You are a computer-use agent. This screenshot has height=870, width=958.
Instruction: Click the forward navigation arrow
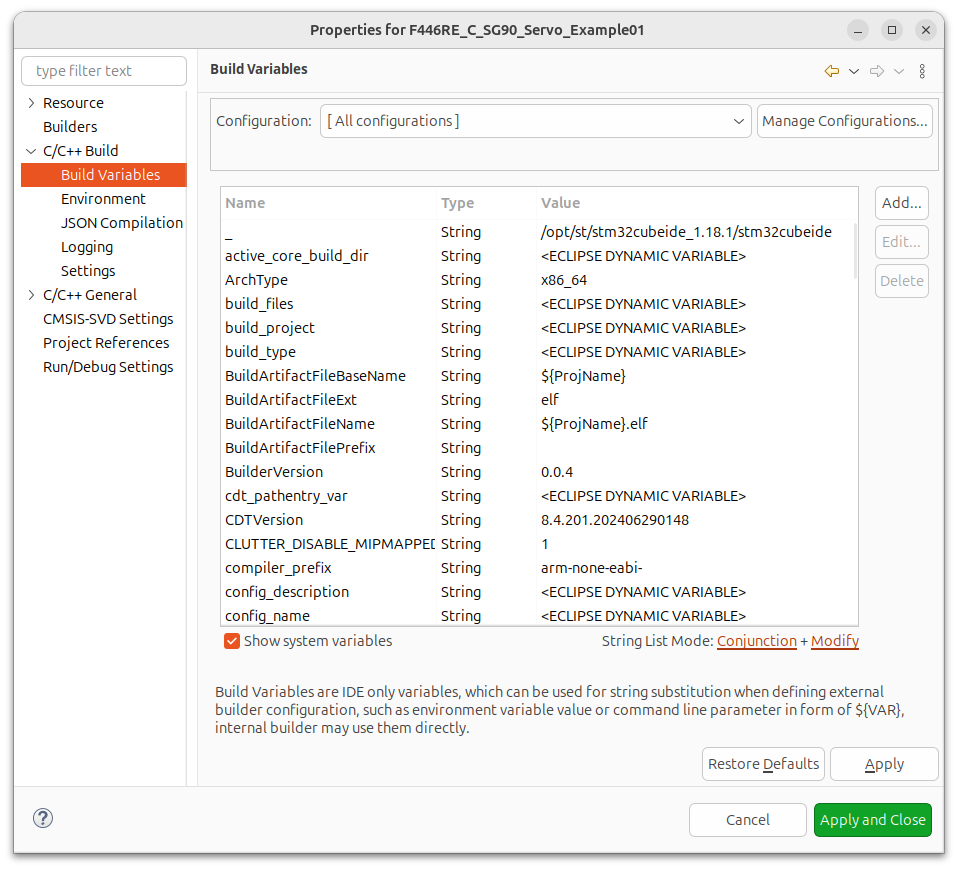[876, 70]
